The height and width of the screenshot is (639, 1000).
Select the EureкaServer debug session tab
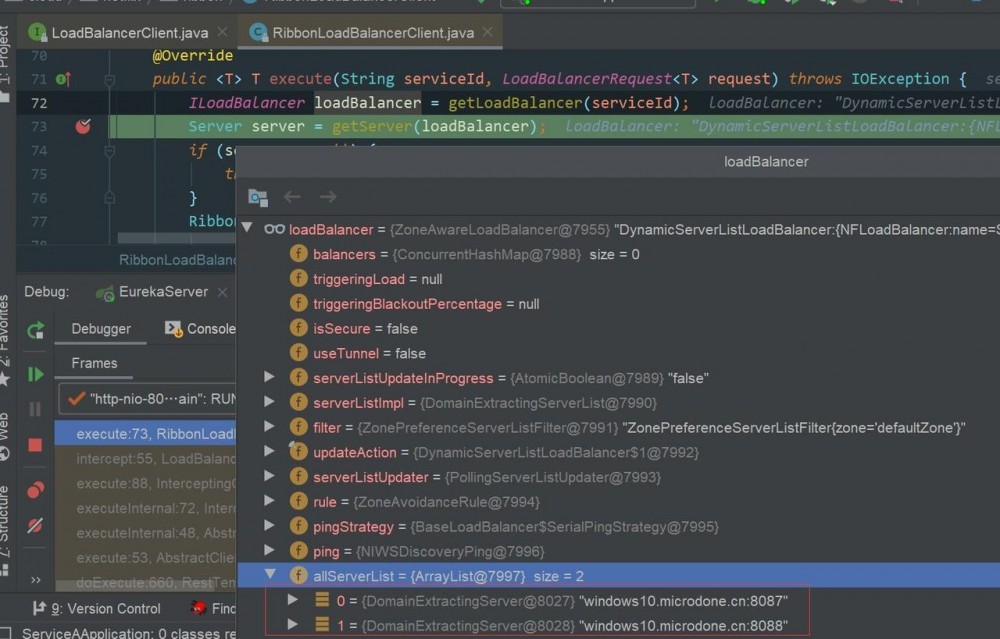(153, 292)
